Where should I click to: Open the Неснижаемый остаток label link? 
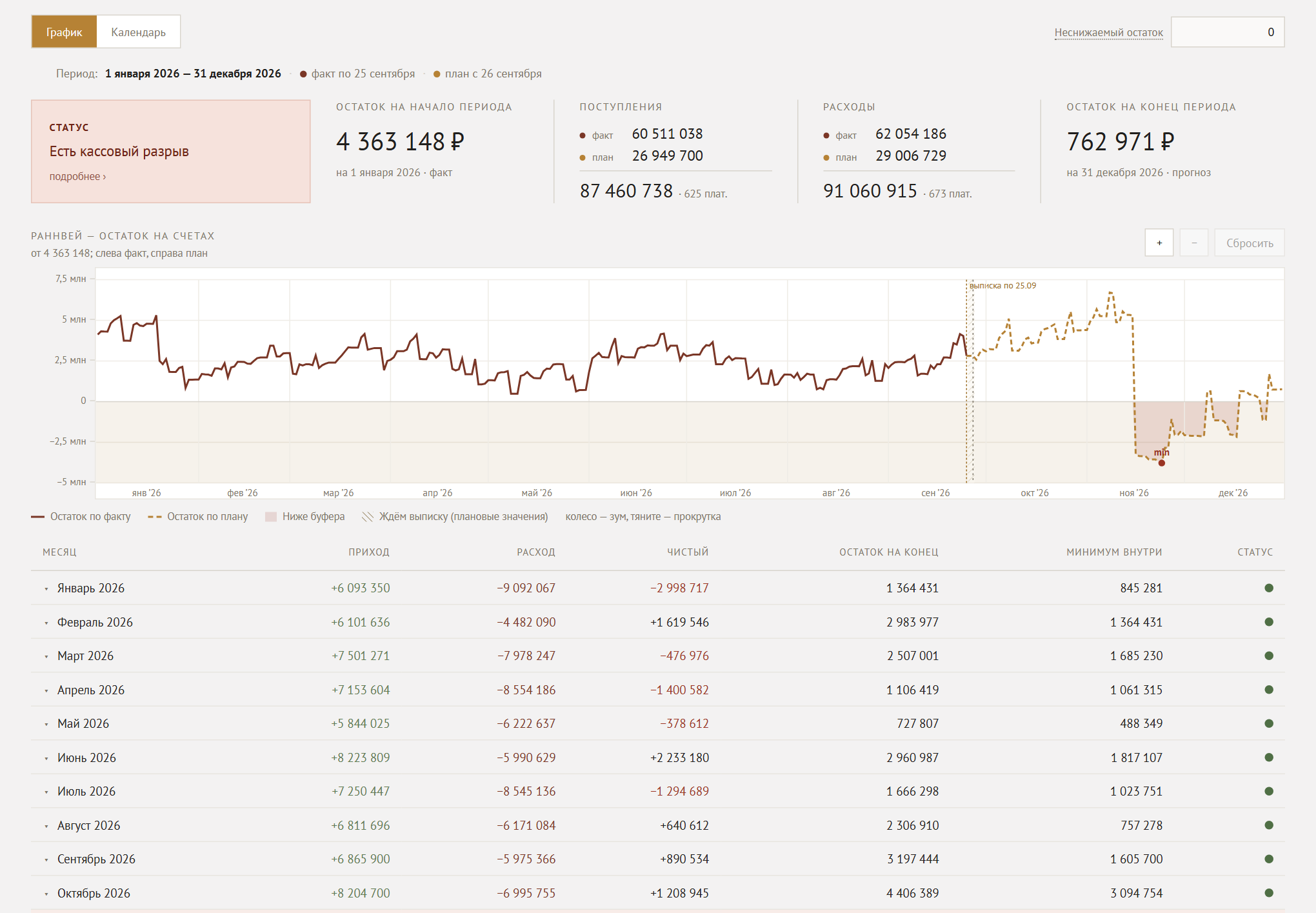1108,32
